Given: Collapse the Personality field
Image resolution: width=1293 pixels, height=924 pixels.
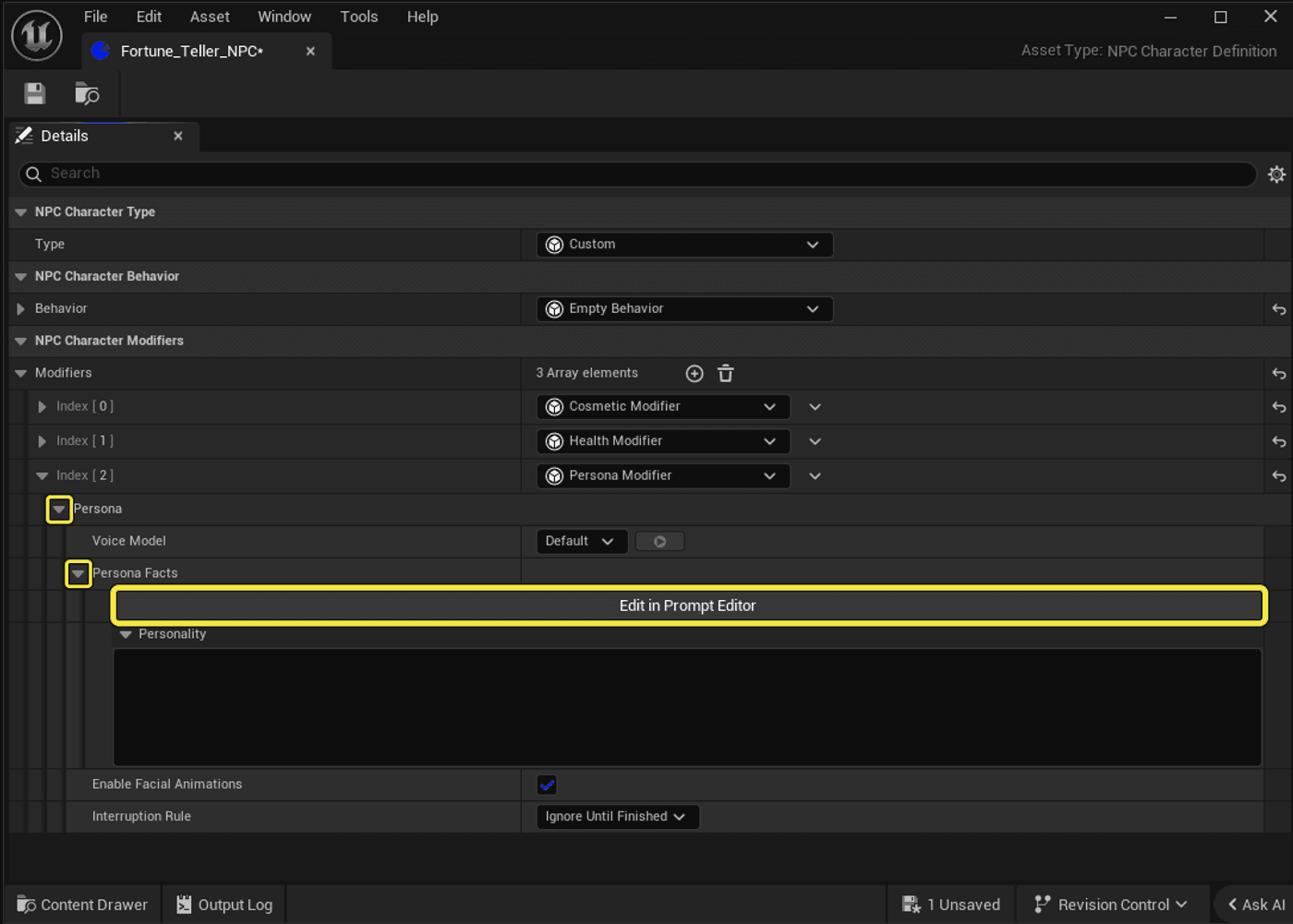Looking at the screenshot, I should (x=126, y=635).
